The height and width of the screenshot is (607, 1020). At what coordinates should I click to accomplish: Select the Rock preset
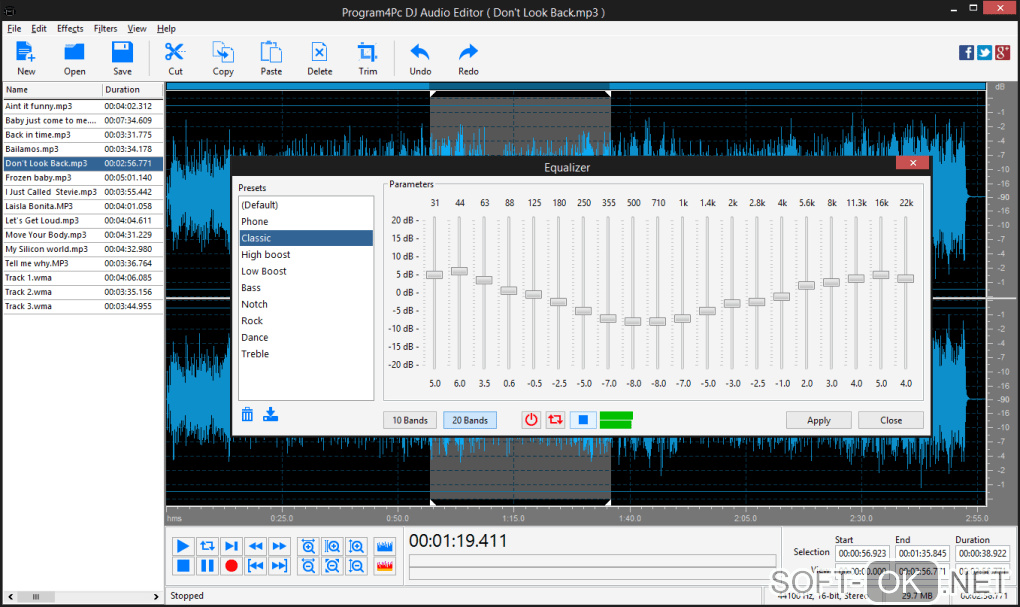point(252,321)
